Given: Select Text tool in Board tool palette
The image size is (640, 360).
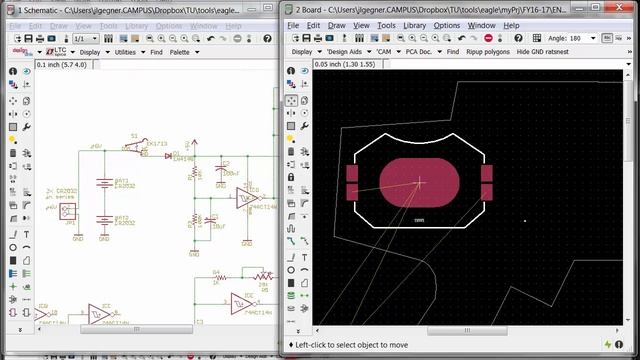Looking at the screenshot, I should pyautogui.click(x=304, y=257).
